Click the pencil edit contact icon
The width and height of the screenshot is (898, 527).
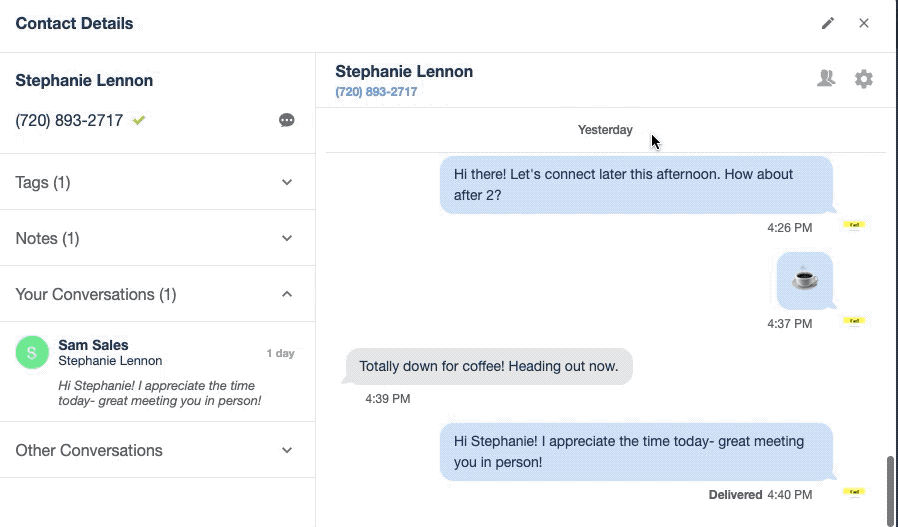coord(828,23)
